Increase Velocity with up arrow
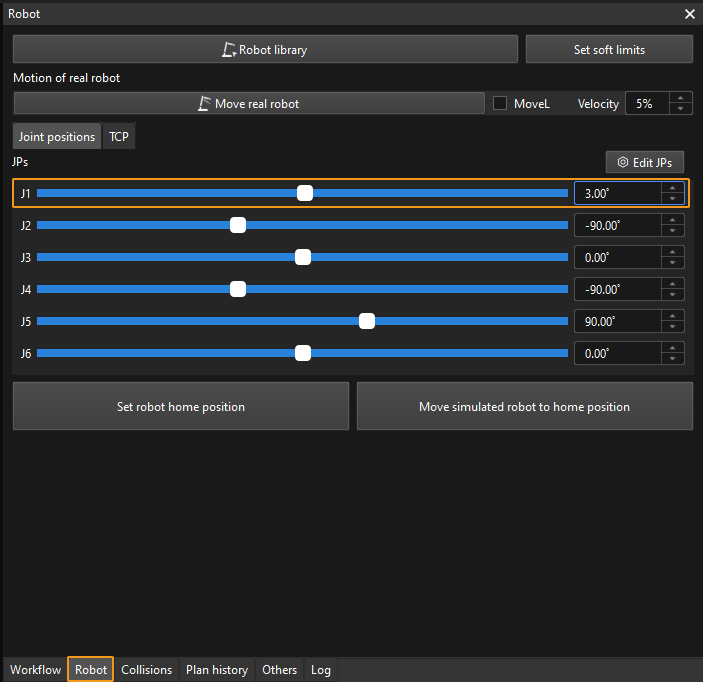 680,98
